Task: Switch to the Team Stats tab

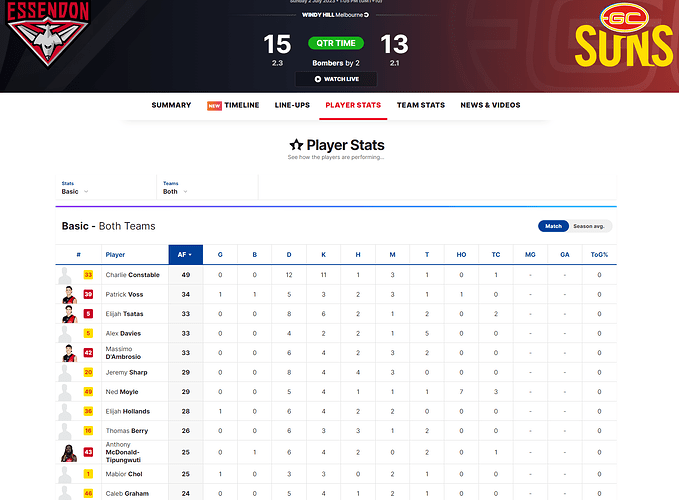Action: point(421,105)
